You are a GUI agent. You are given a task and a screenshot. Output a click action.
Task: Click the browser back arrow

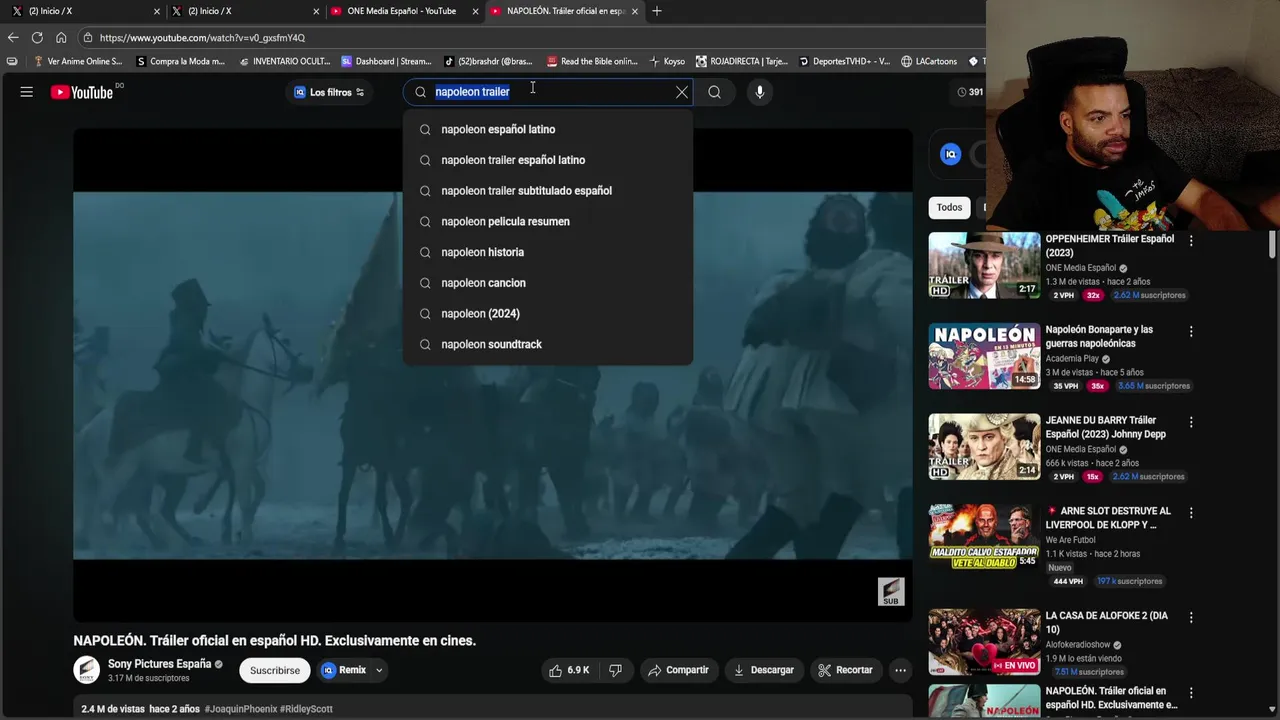click(x=13, y=37)
